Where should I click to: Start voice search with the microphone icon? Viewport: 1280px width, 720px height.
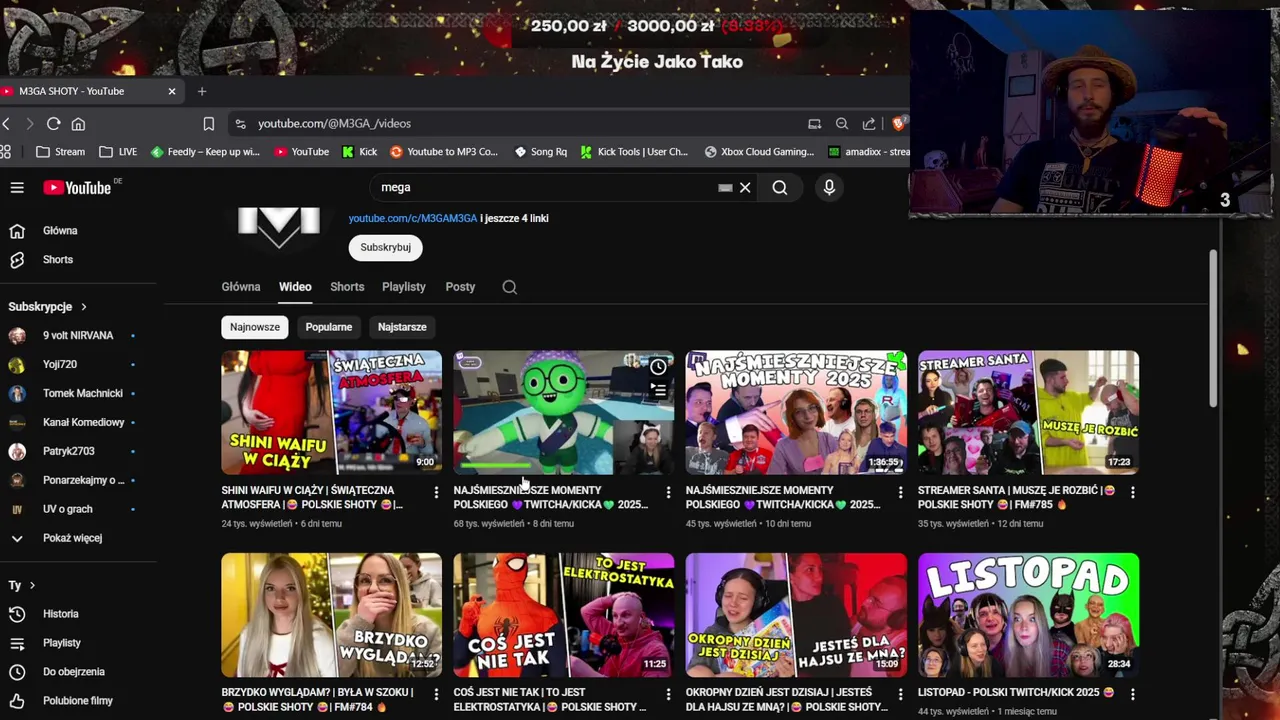point(829,187)
